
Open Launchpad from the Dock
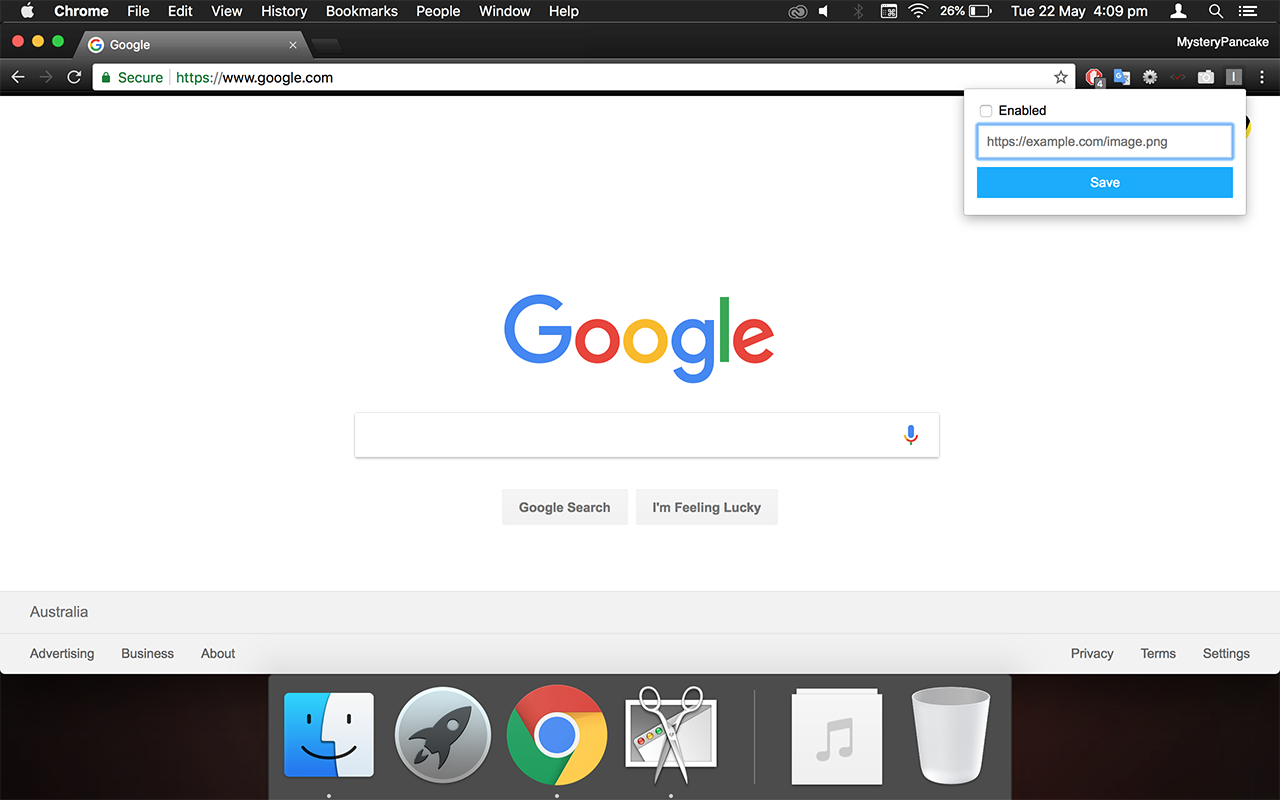click(x=443, y=735)
